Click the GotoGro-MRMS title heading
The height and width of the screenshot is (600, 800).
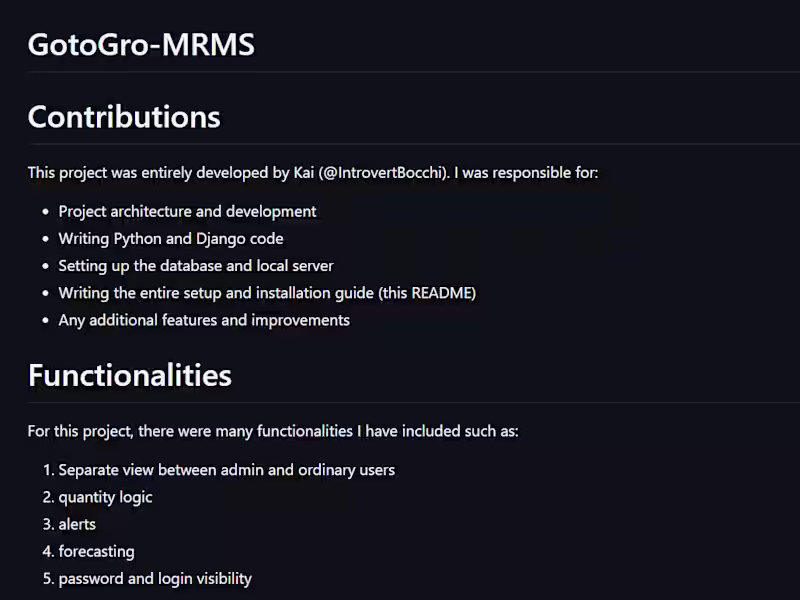[141, 45]
